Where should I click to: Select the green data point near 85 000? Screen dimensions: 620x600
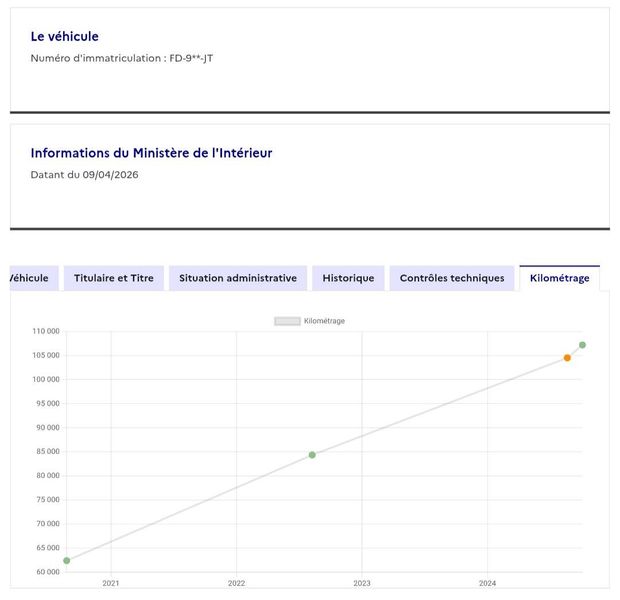point(312,455)
